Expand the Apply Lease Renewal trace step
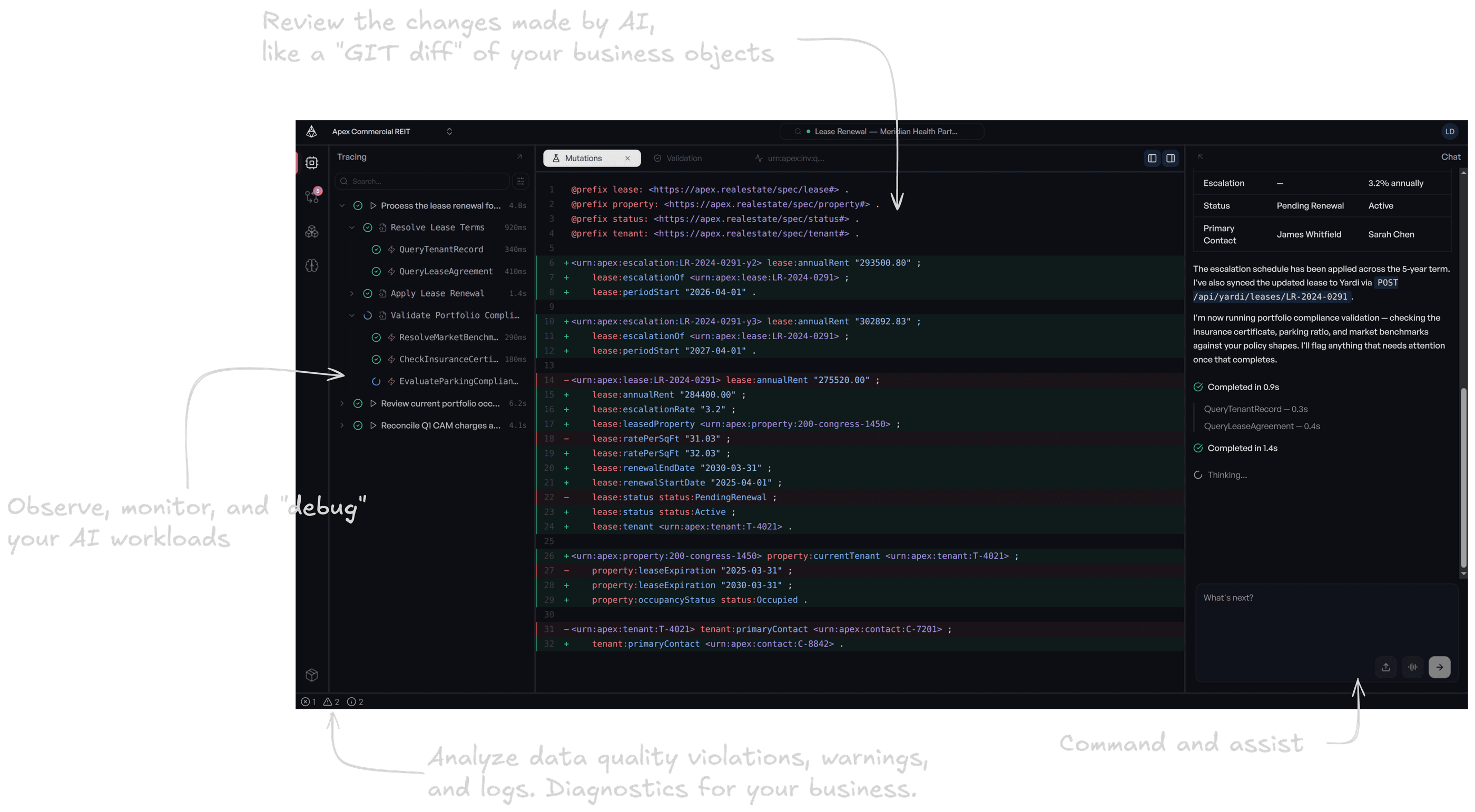This screenshot has height=812, width=1475. (351, 293)
